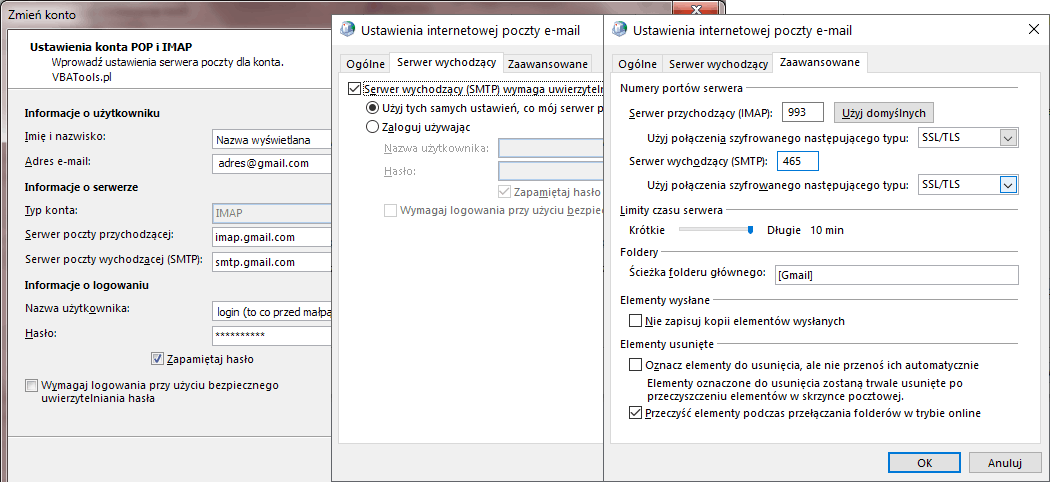Switch to Serwer wychodzący tab in front dialog
The height and width of the screenshot is (482, 1050).
coord(719,64)
